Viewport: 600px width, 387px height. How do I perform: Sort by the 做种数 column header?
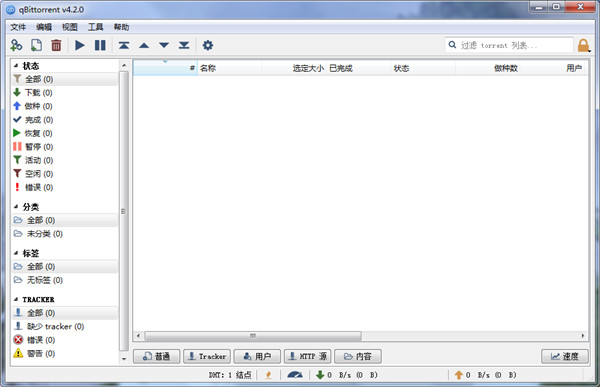tap(487, 68)
